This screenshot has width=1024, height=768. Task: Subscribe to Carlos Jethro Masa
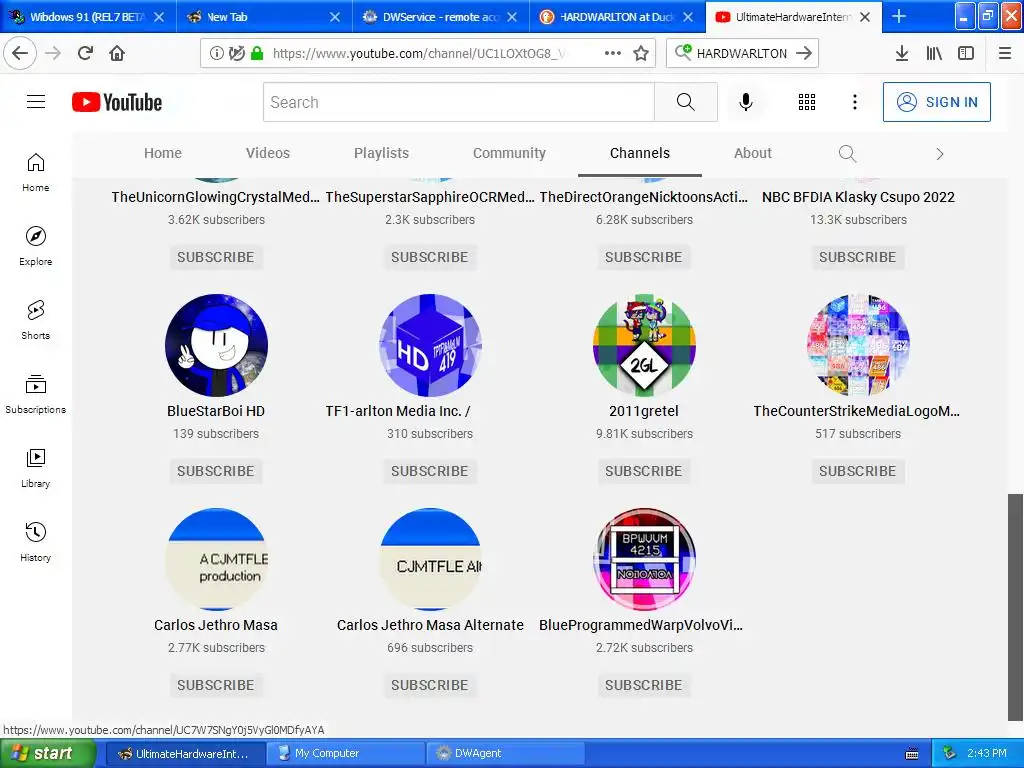coord(216,685)
